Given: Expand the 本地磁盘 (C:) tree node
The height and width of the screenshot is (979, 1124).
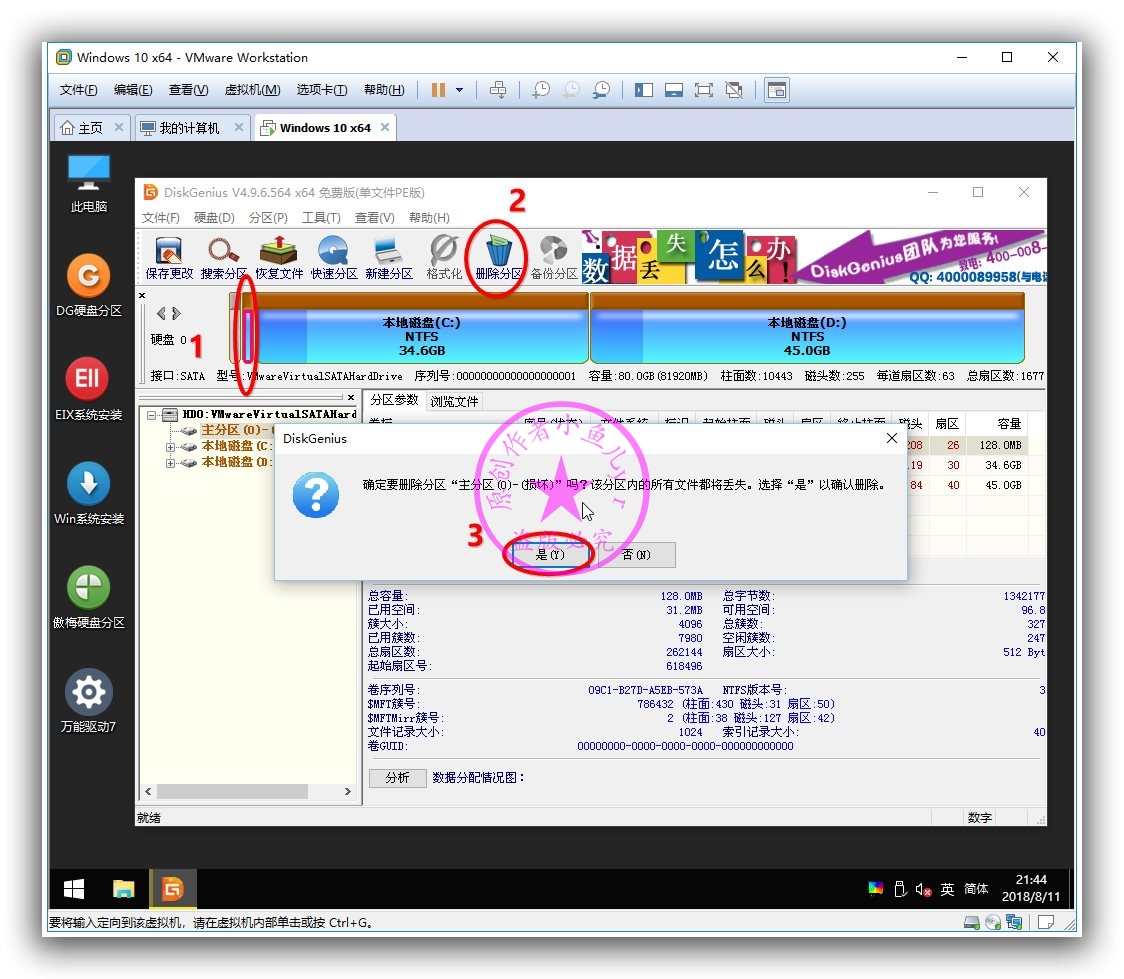Looking at the screenshot, I should (x=170, y=446).
